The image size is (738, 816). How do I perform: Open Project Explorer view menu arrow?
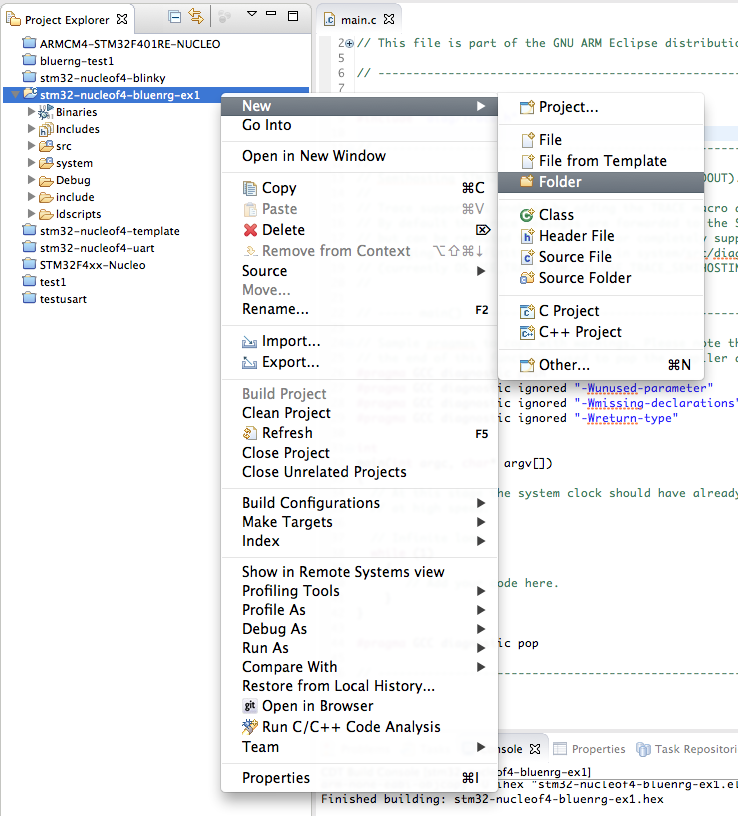(252, 14)
